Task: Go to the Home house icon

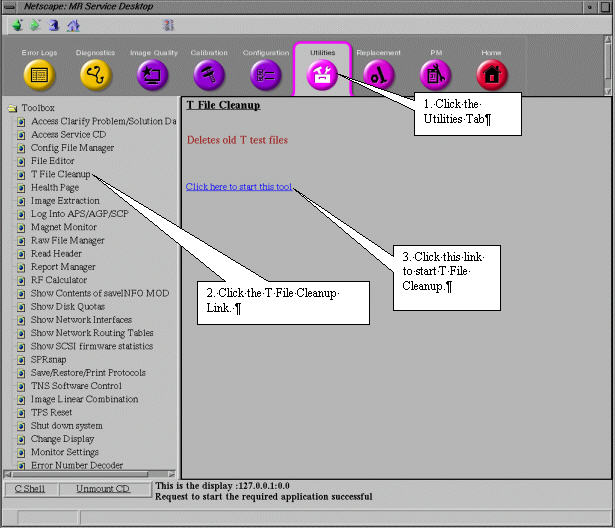Action: (491, 74)
